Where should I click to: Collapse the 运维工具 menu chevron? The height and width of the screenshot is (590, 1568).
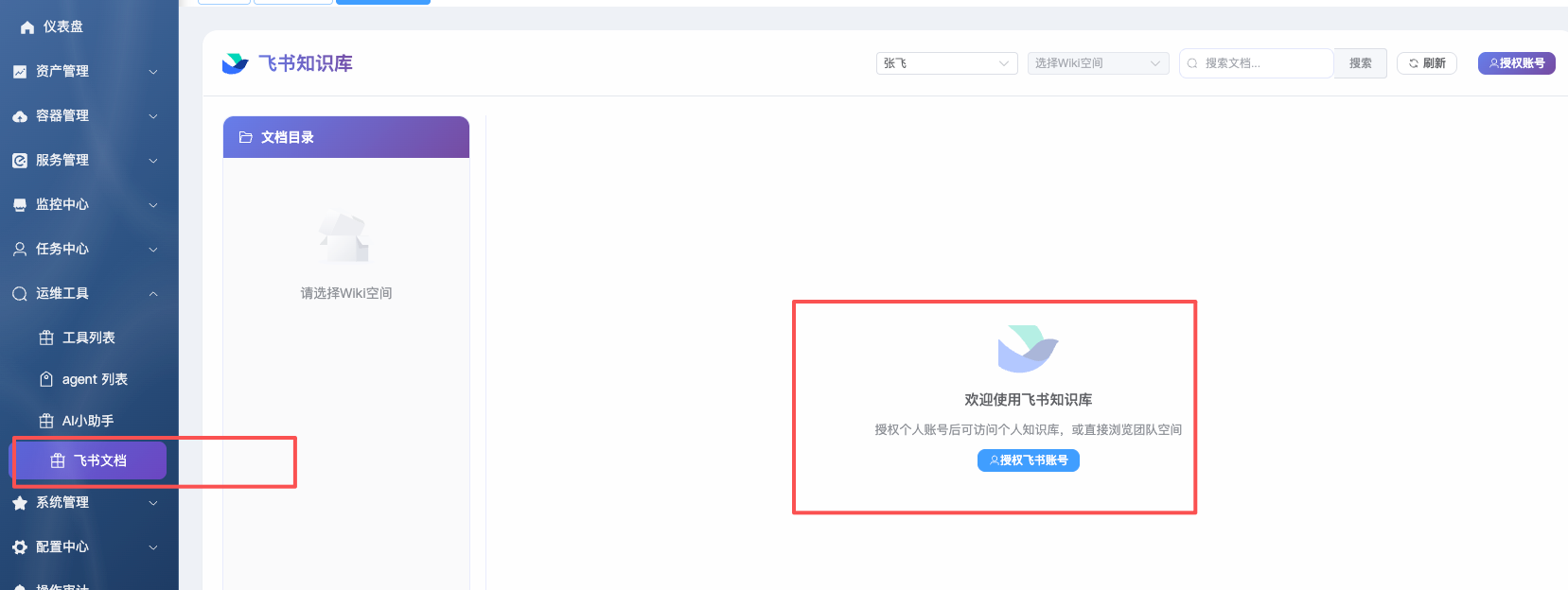coord(153,294)
